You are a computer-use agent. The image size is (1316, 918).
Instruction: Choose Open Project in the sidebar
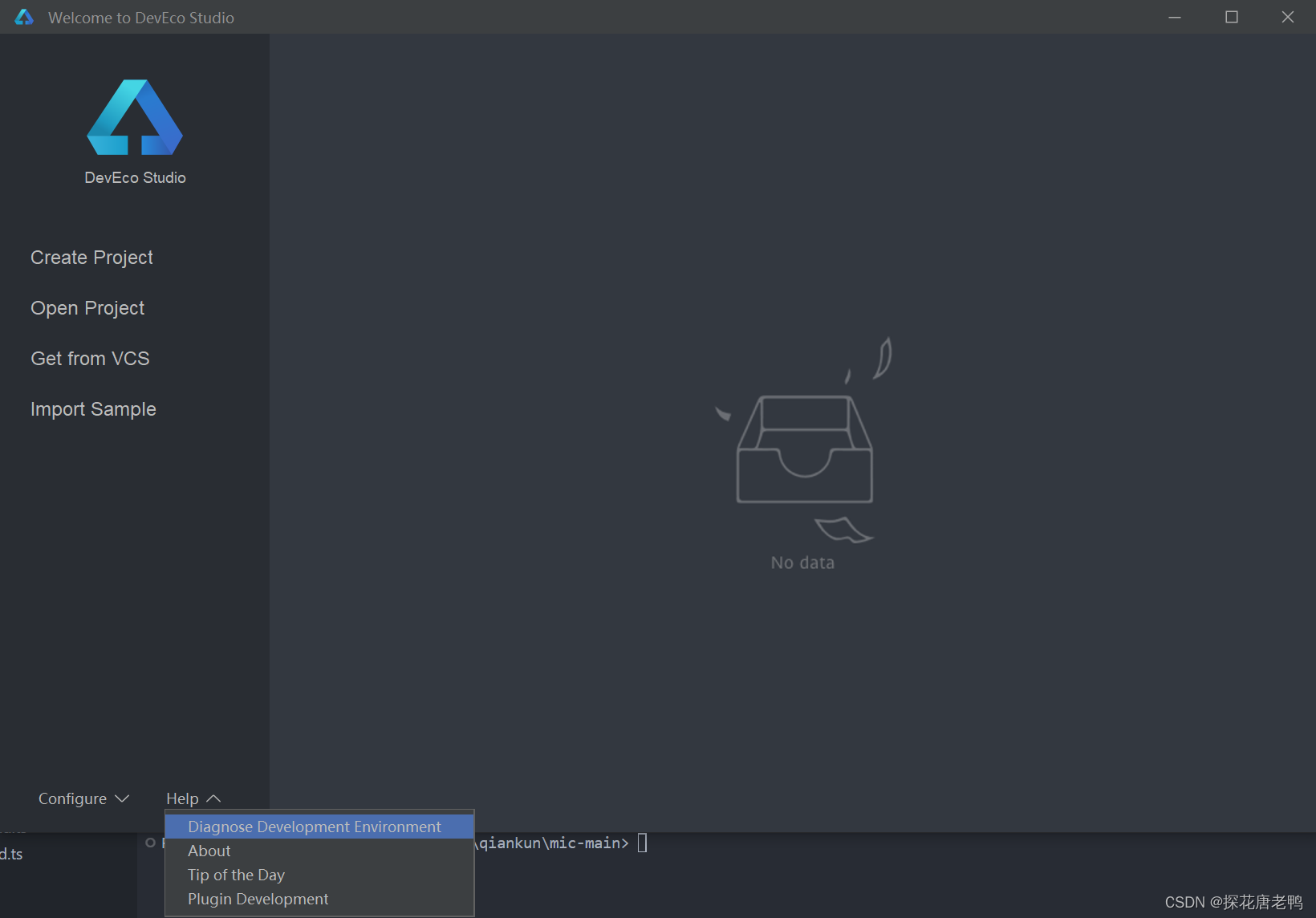click(x=87, y=308)
